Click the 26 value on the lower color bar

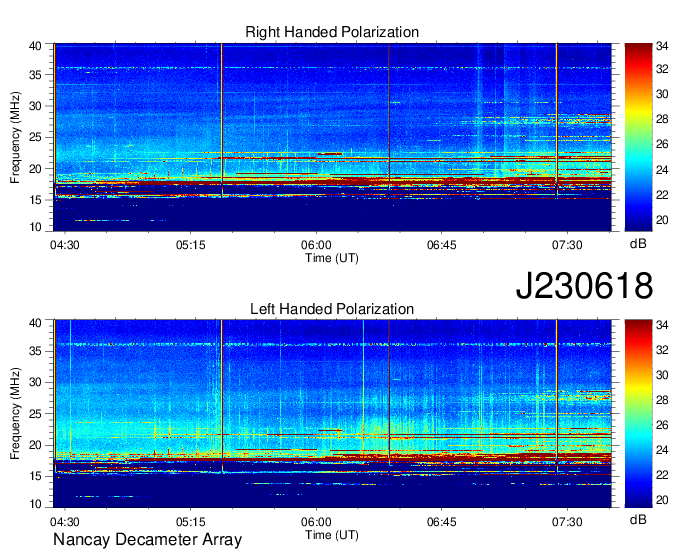click(662, 425)
